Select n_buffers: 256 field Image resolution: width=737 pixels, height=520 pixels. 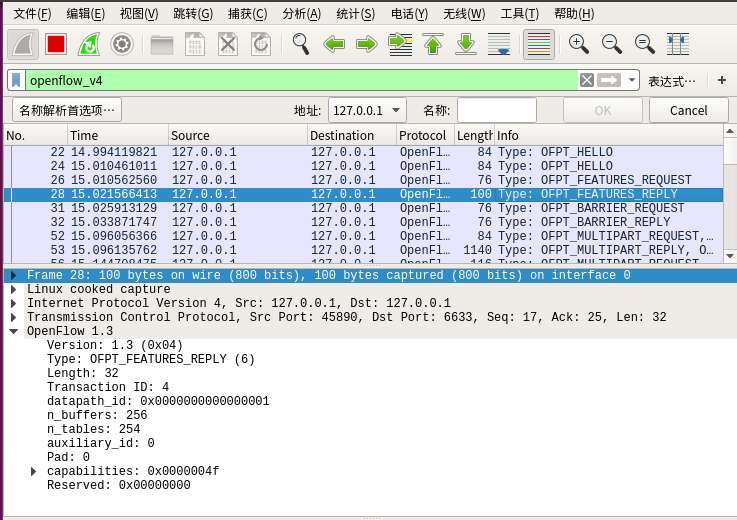coord(97,415)
